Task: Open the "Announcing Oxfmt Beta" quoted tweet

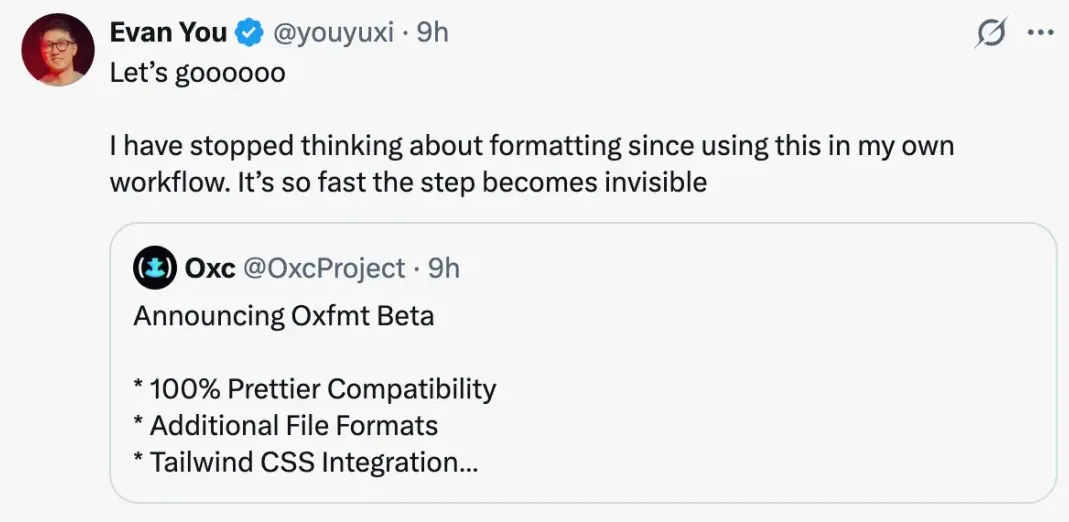Action: (x=284, y=316)
